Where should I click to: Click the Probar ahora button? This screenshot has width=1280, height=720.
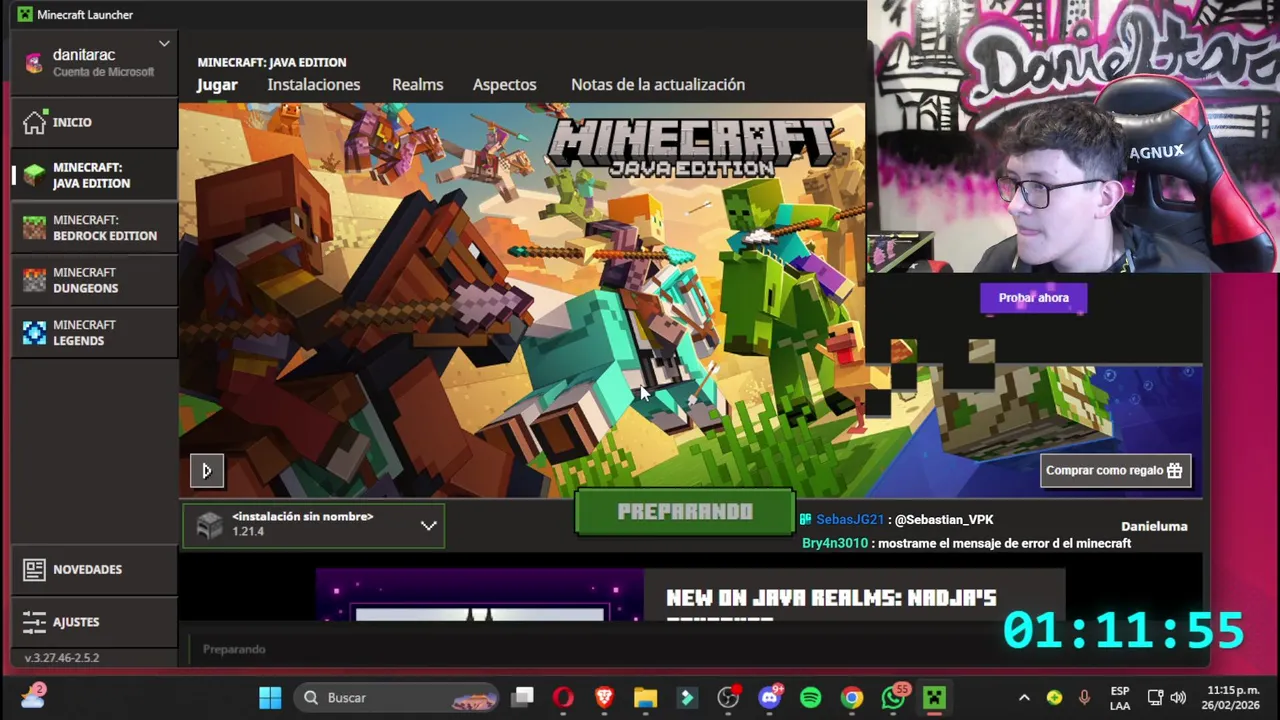click(1033, 298)
